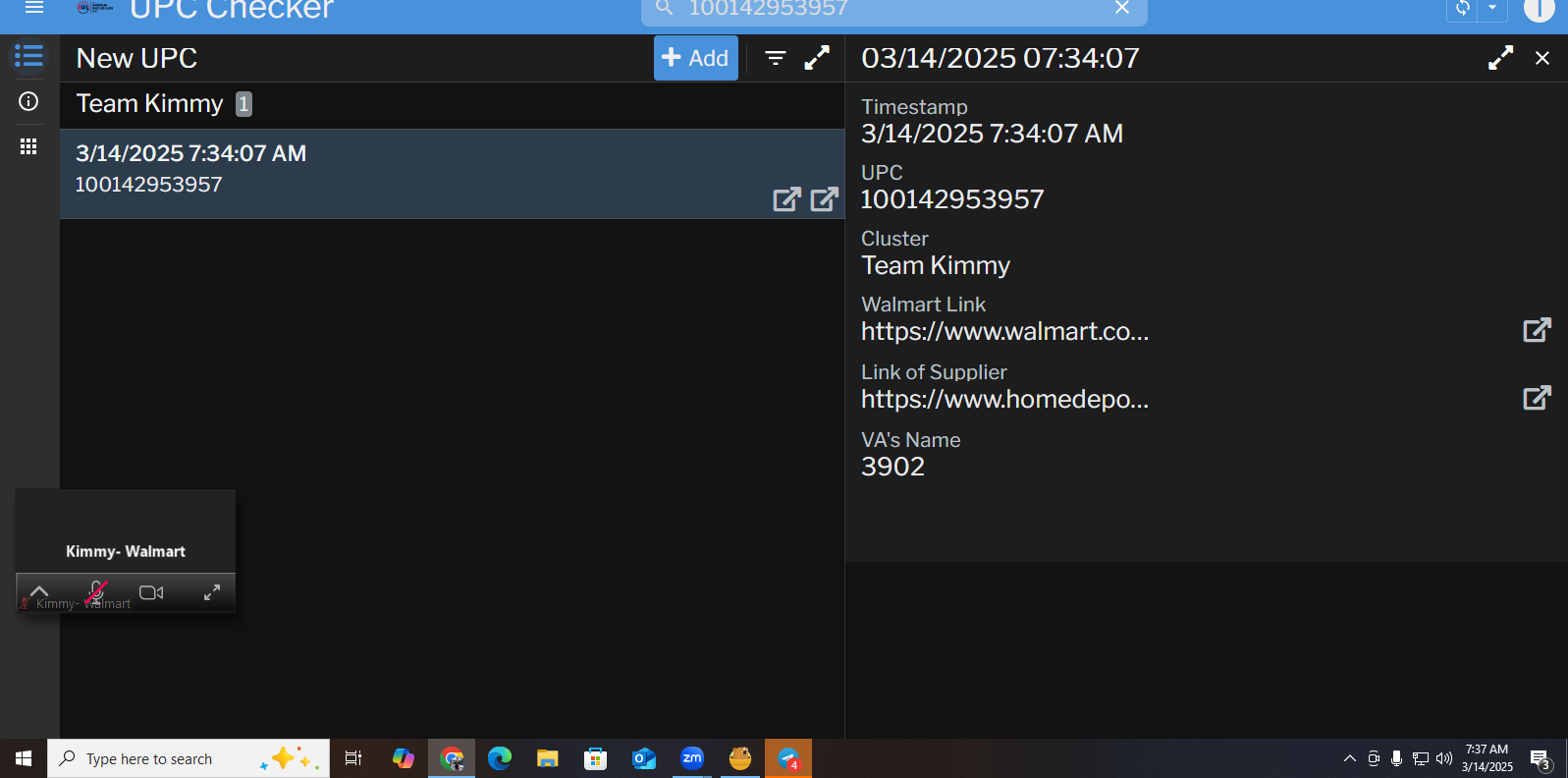Open Copilot from the taskbar
This screenshot has height=778, width=1568.
coord(404,758)
